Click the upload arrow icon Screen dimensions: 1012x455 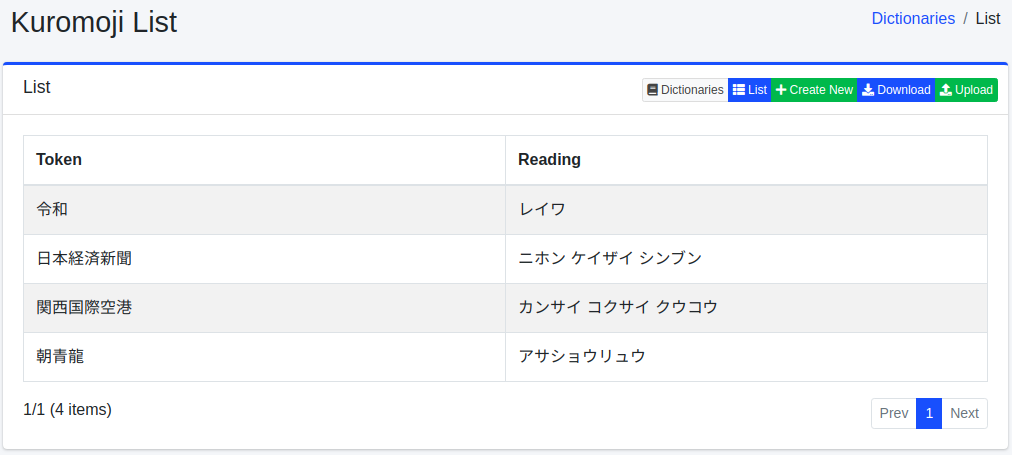coord(946,90)
